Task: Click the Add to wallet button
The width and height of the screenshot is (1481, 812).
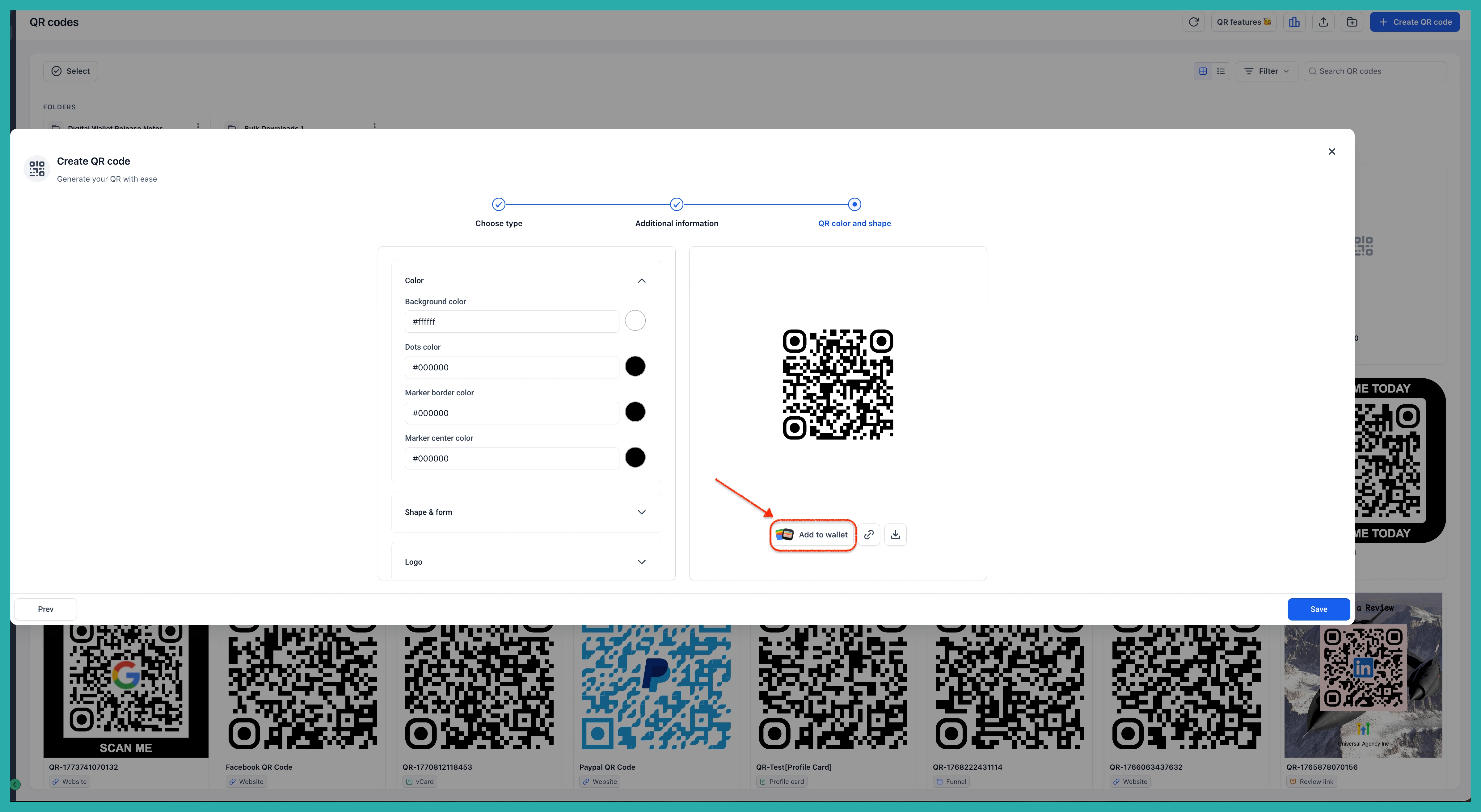Action: click(x=812, y=534)
